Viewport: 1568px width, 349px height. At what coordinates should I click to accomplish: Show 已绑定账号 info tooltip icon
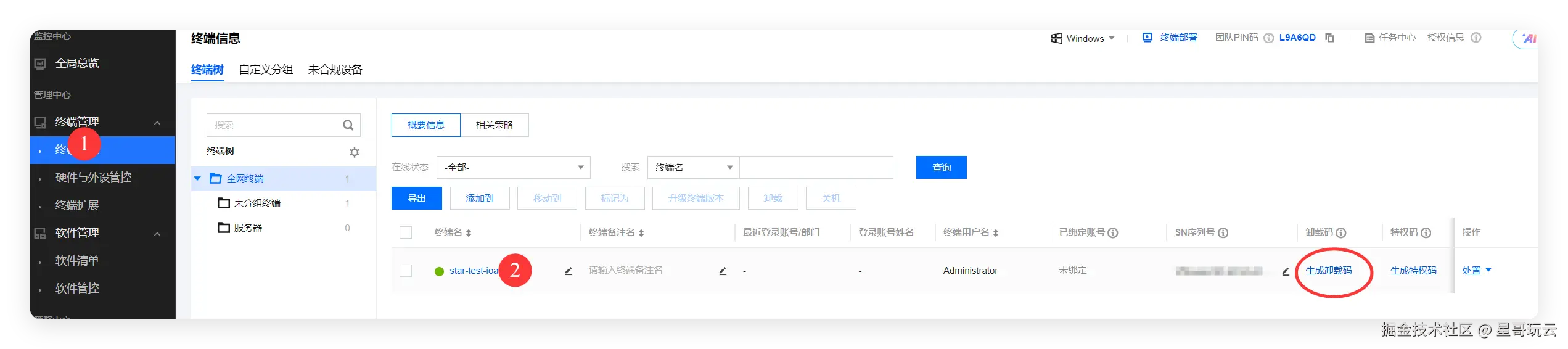coord(1113,233)
